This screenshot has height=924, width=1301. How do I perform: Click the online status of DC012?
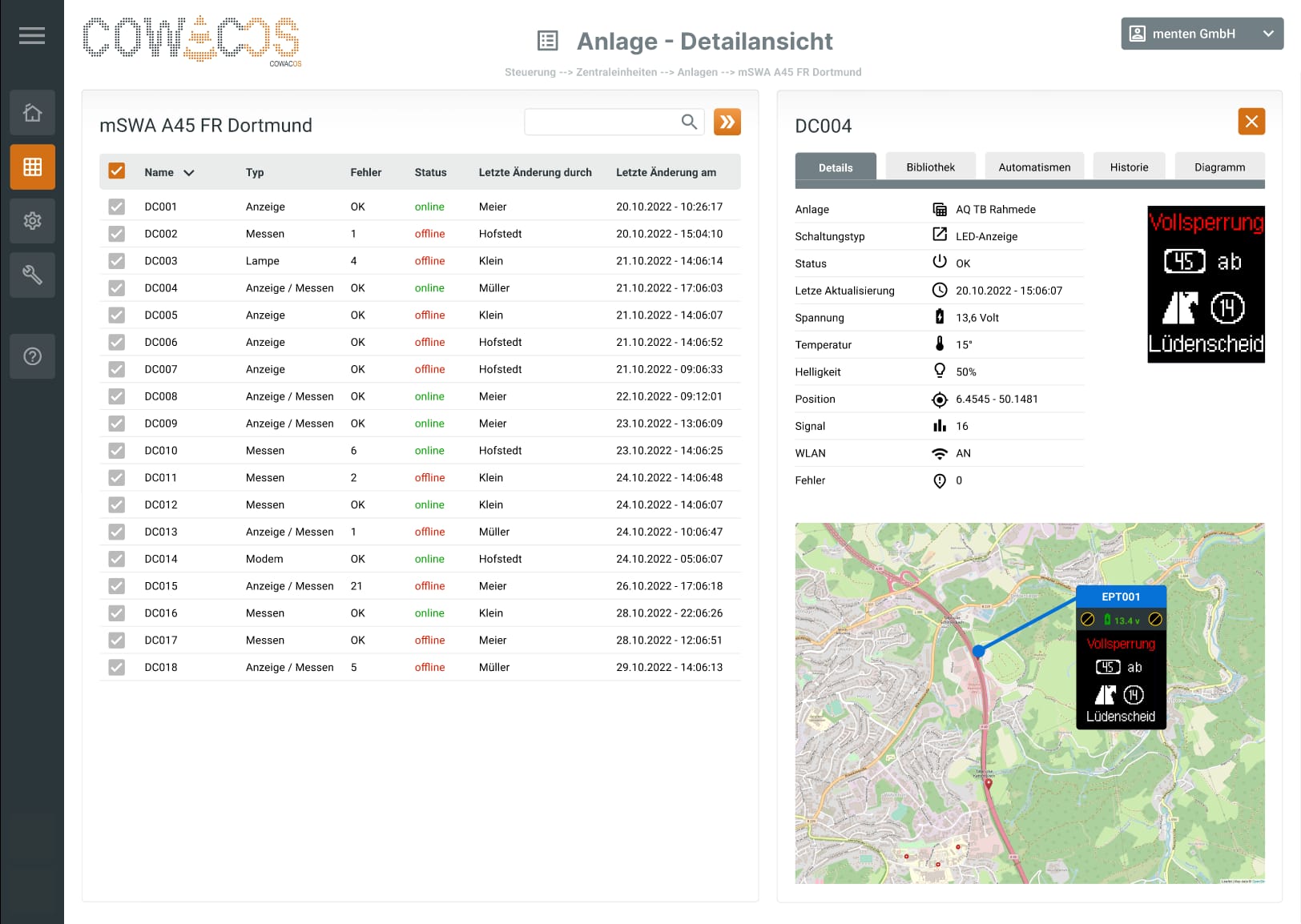[x=429, y=504]
